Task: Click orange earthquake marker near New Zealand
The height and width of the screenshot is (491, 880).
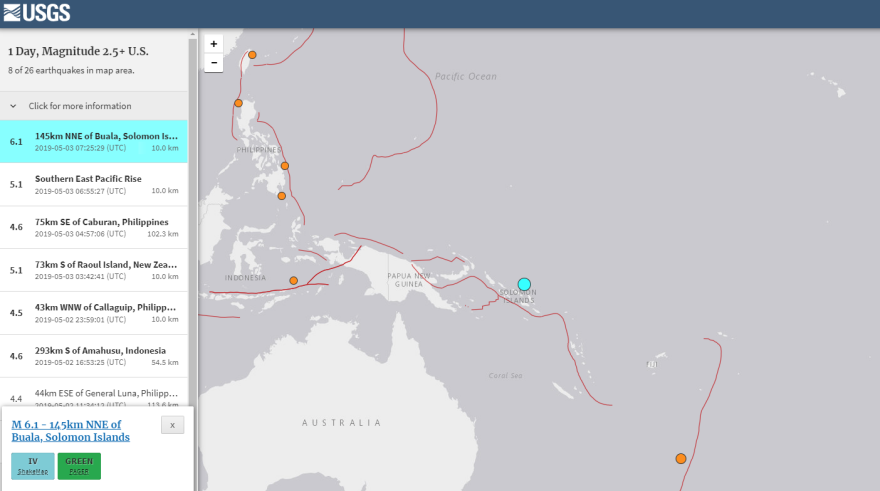Action: tap(681, 458)
